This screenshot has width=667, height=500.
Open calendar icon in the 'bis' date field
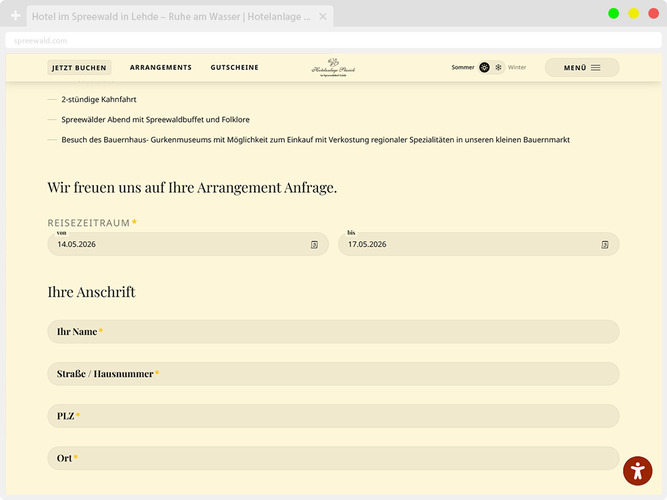pos(605,244)
